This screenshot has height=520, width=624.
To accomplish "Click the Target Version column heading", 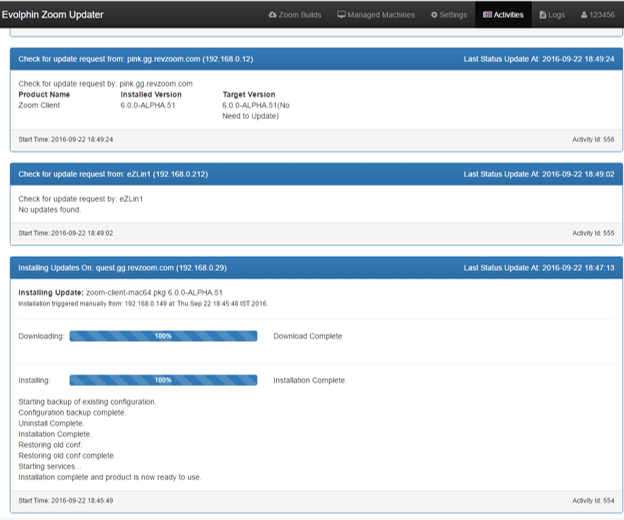I will (250, 94).
